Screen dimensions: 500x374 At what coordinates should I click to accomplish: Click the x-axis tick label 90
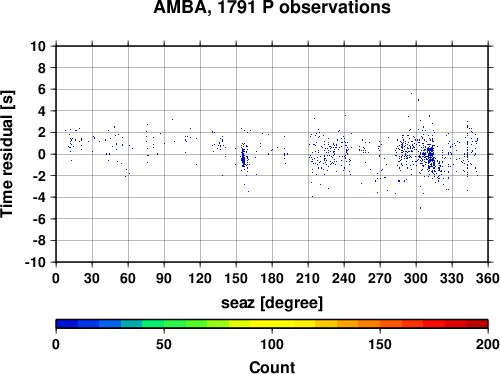(164, 278)
